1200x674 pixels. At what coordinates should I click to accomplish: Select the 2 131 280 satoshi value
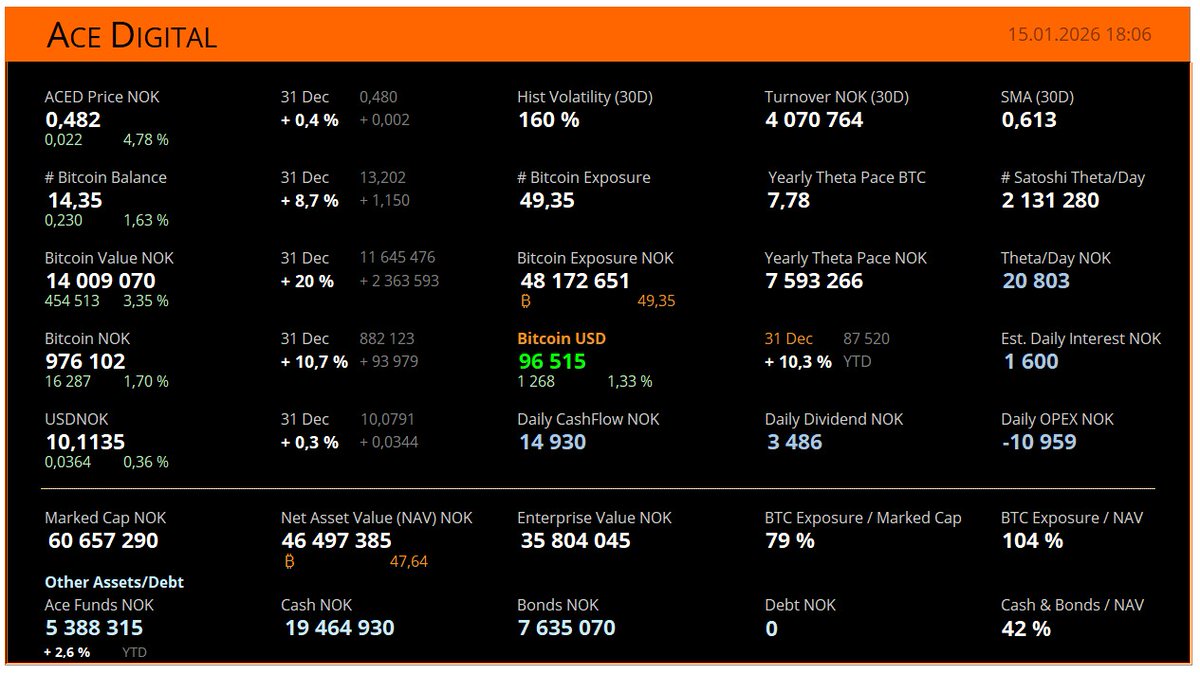1050,200
